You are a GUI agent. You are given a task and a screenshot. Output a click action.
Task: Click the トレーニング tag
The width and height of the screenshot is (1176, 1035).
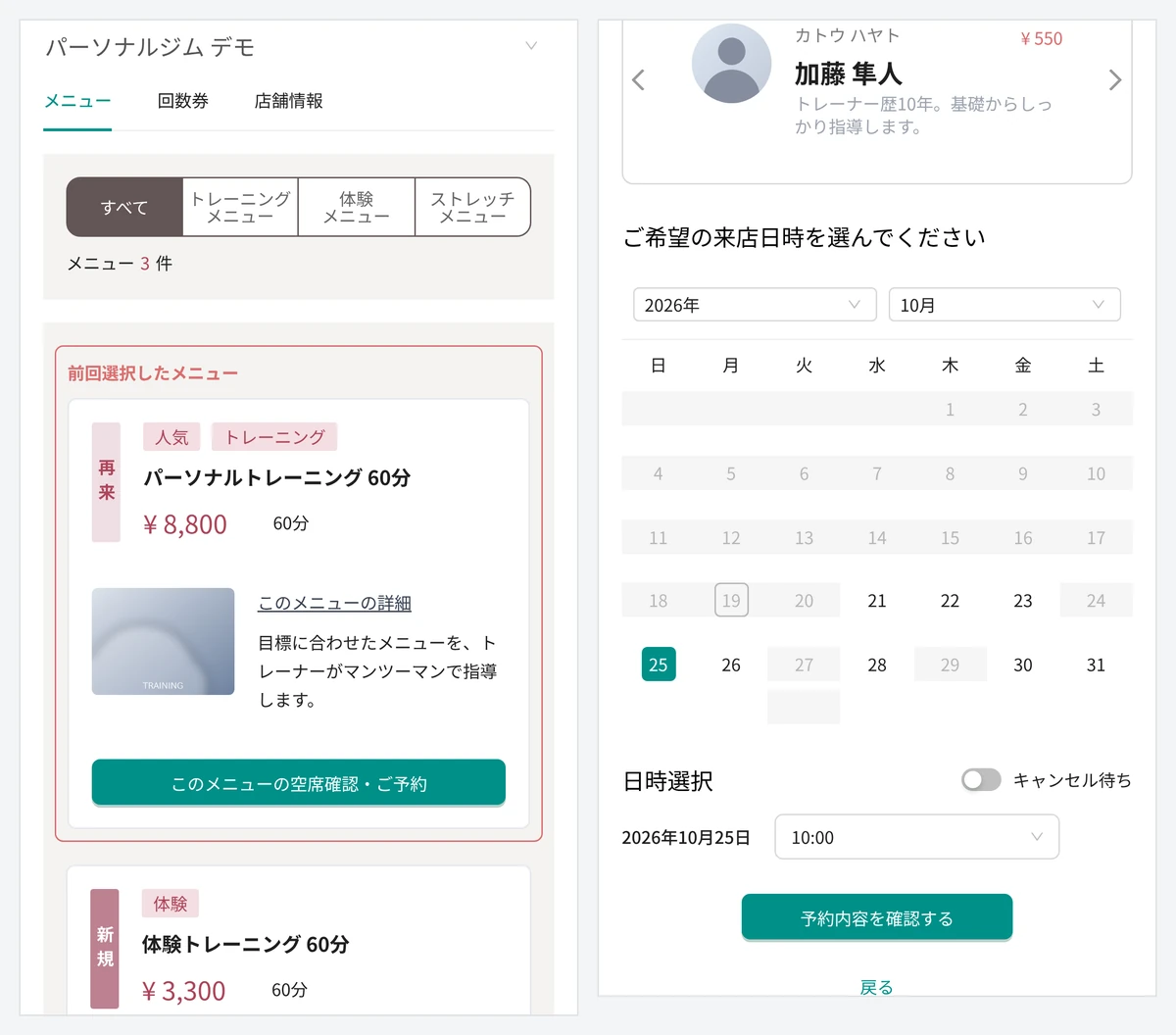[274, 437]
